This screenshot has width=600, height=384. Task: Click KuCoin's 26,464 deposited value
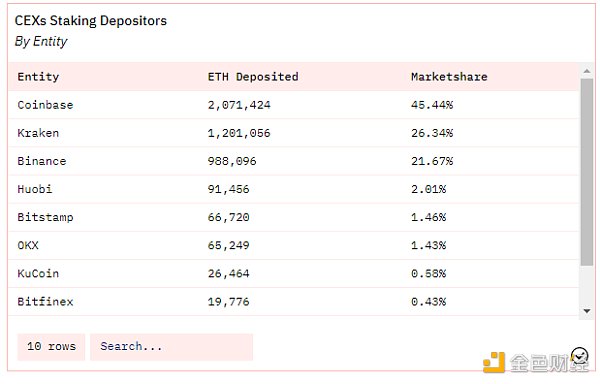[228, 273]
